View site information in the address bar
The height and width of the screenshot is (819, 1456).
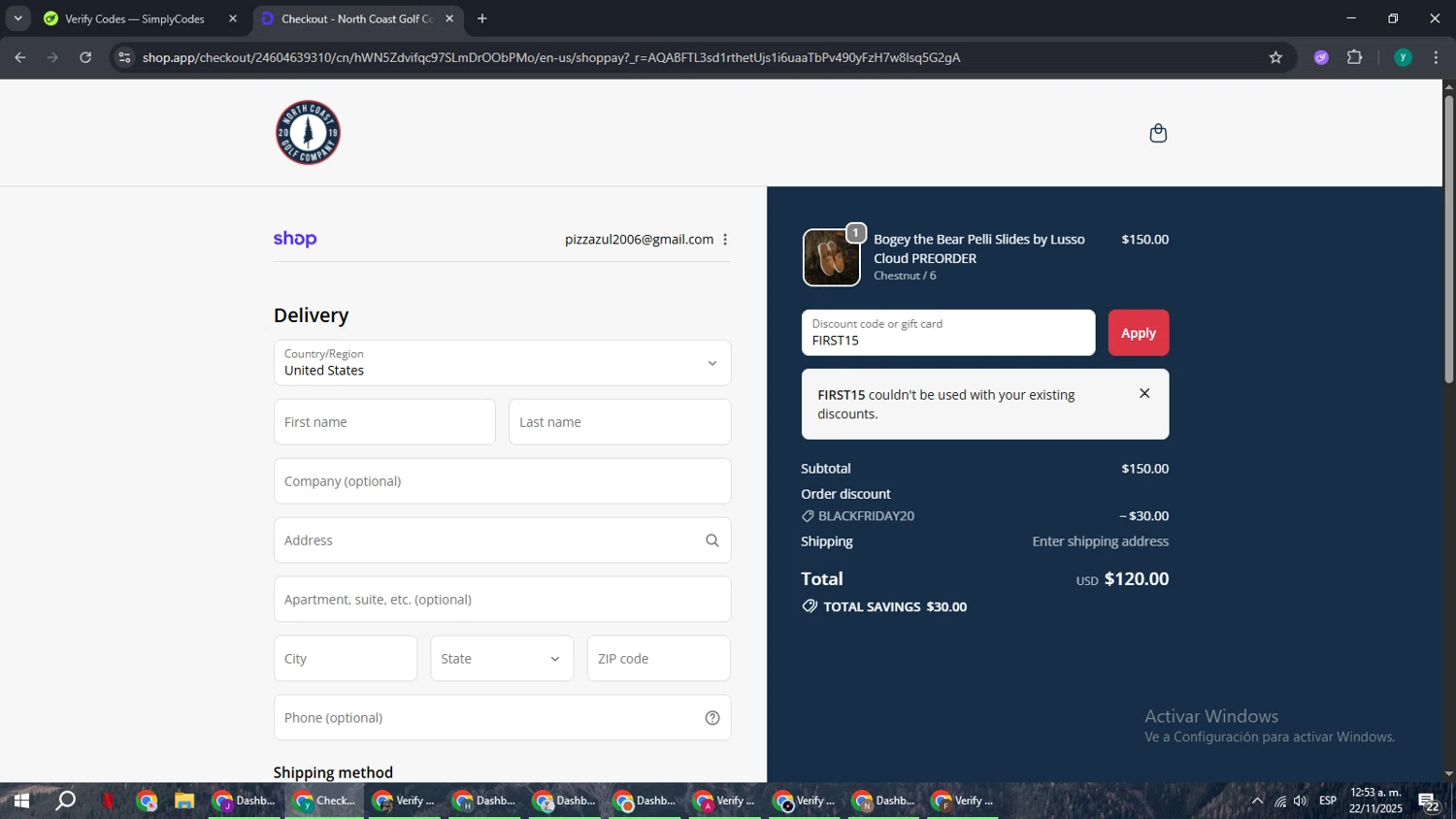123,57
